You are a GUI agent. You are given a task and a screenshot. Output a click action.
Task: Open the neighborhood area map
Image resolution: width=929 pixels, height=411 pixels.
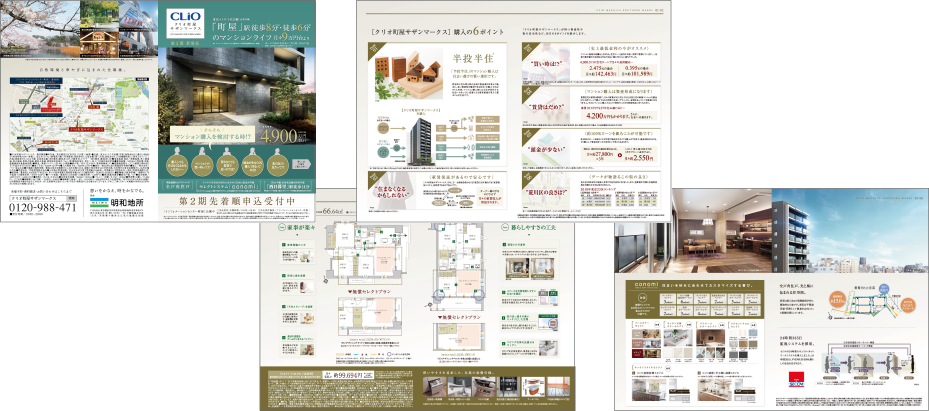tap(79, 111)
